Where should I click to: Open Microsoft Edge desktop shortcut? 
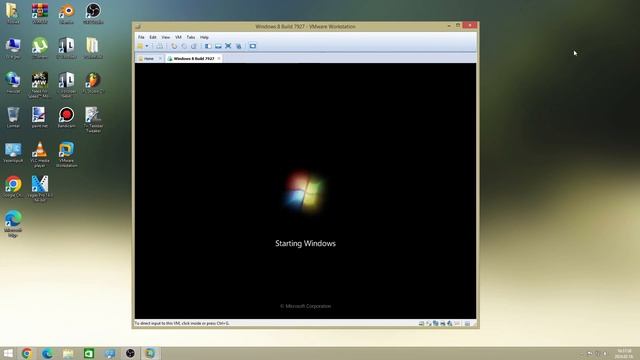(13, 224)
